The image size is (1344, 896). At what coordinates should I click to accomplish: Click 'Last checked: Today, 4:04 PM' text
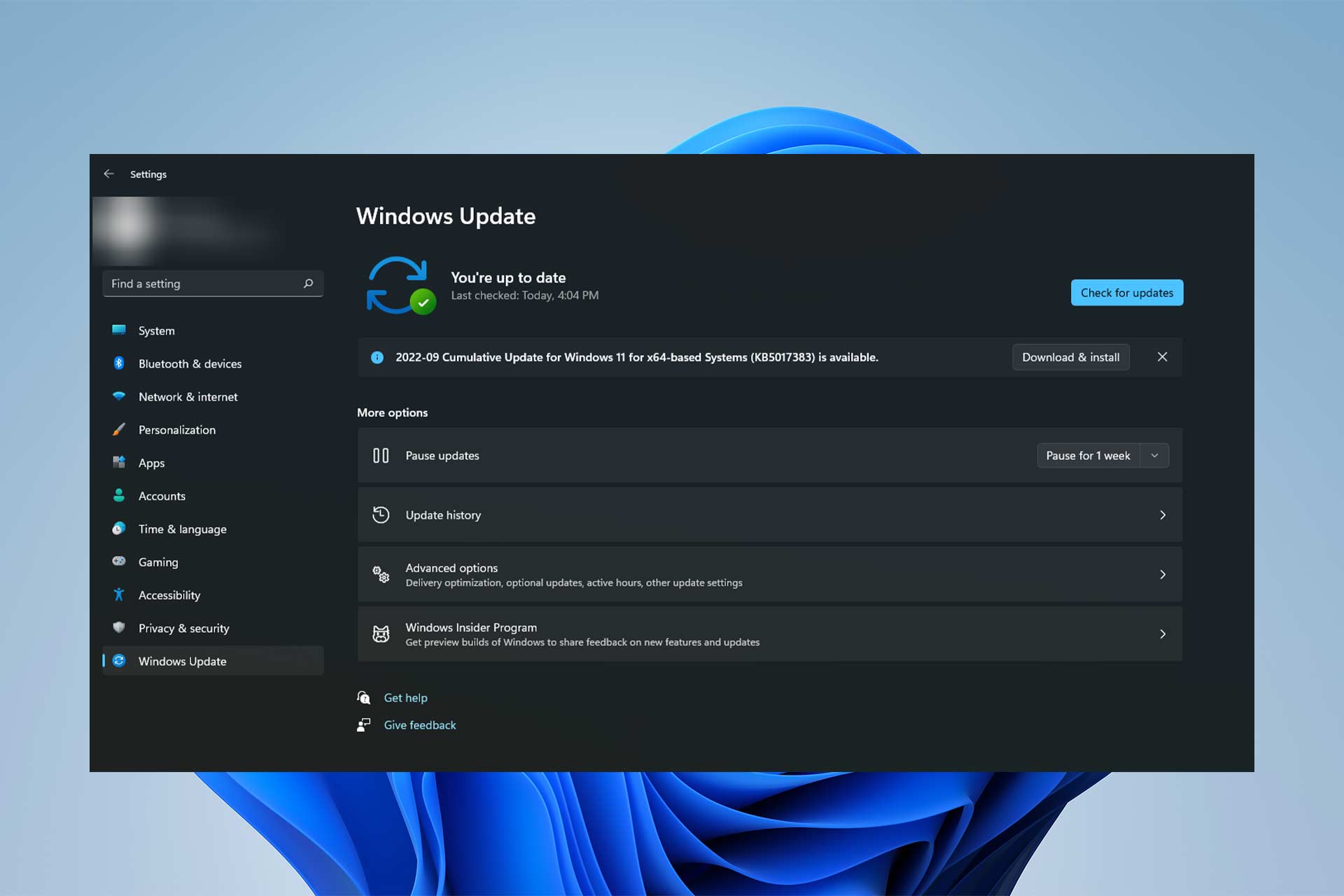click(525, 295)
